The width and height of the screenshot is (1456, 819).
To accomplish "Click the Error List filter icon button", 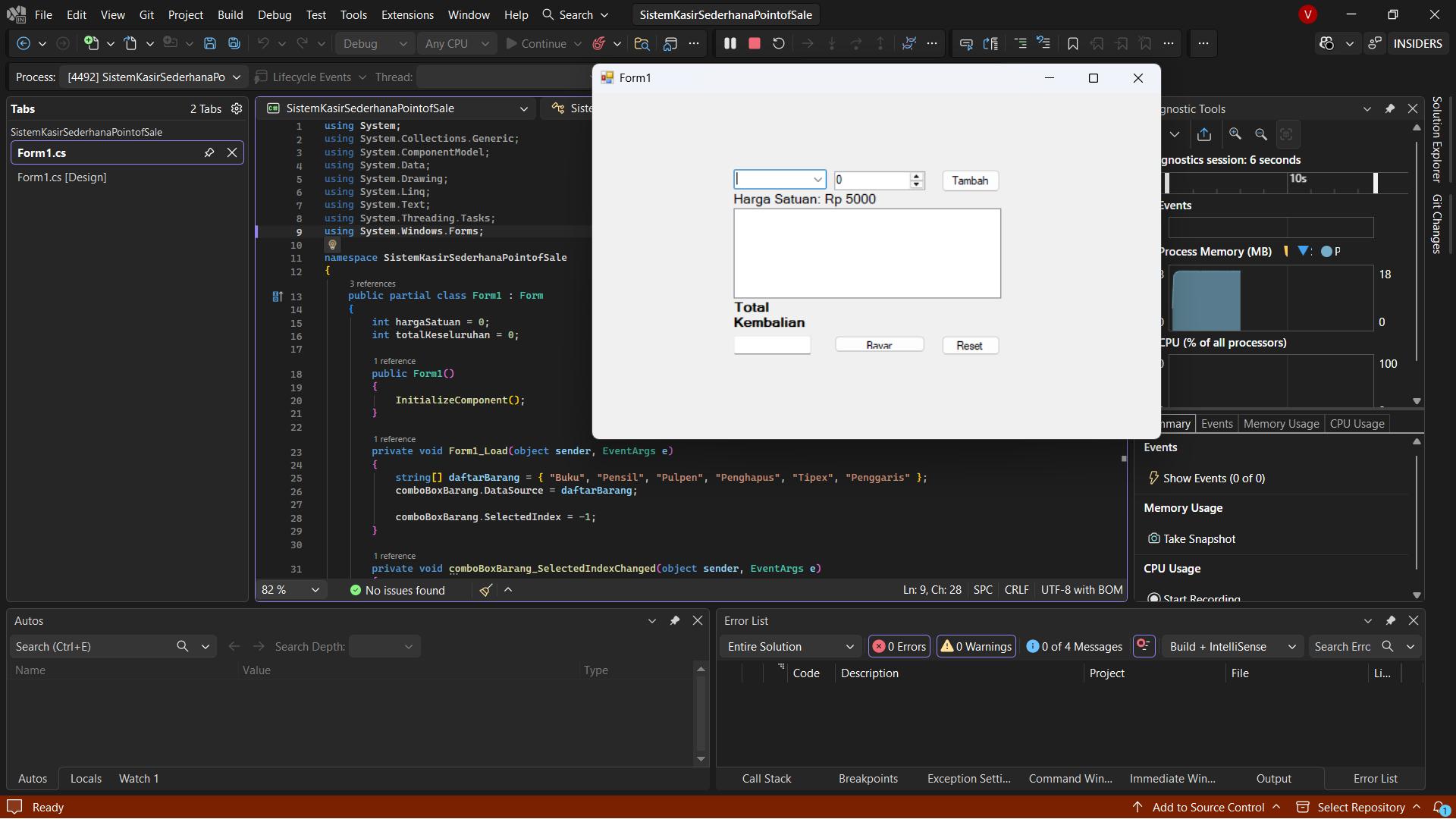I will click(1144, 646).
